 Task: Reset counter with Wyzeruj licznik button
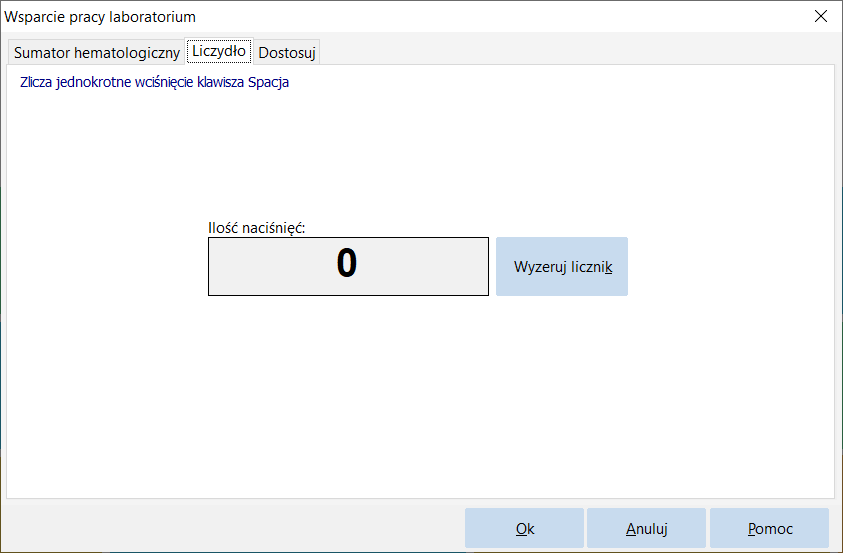click(x=562, y=267)
